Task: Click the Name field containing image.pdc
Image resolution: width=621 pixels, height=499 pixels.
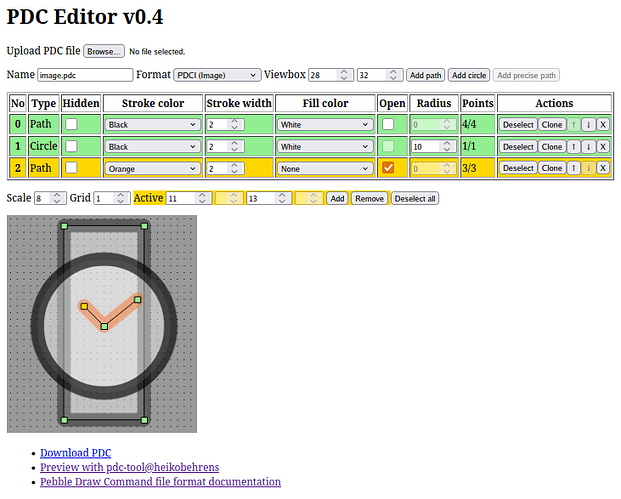Action: (85, 75)
